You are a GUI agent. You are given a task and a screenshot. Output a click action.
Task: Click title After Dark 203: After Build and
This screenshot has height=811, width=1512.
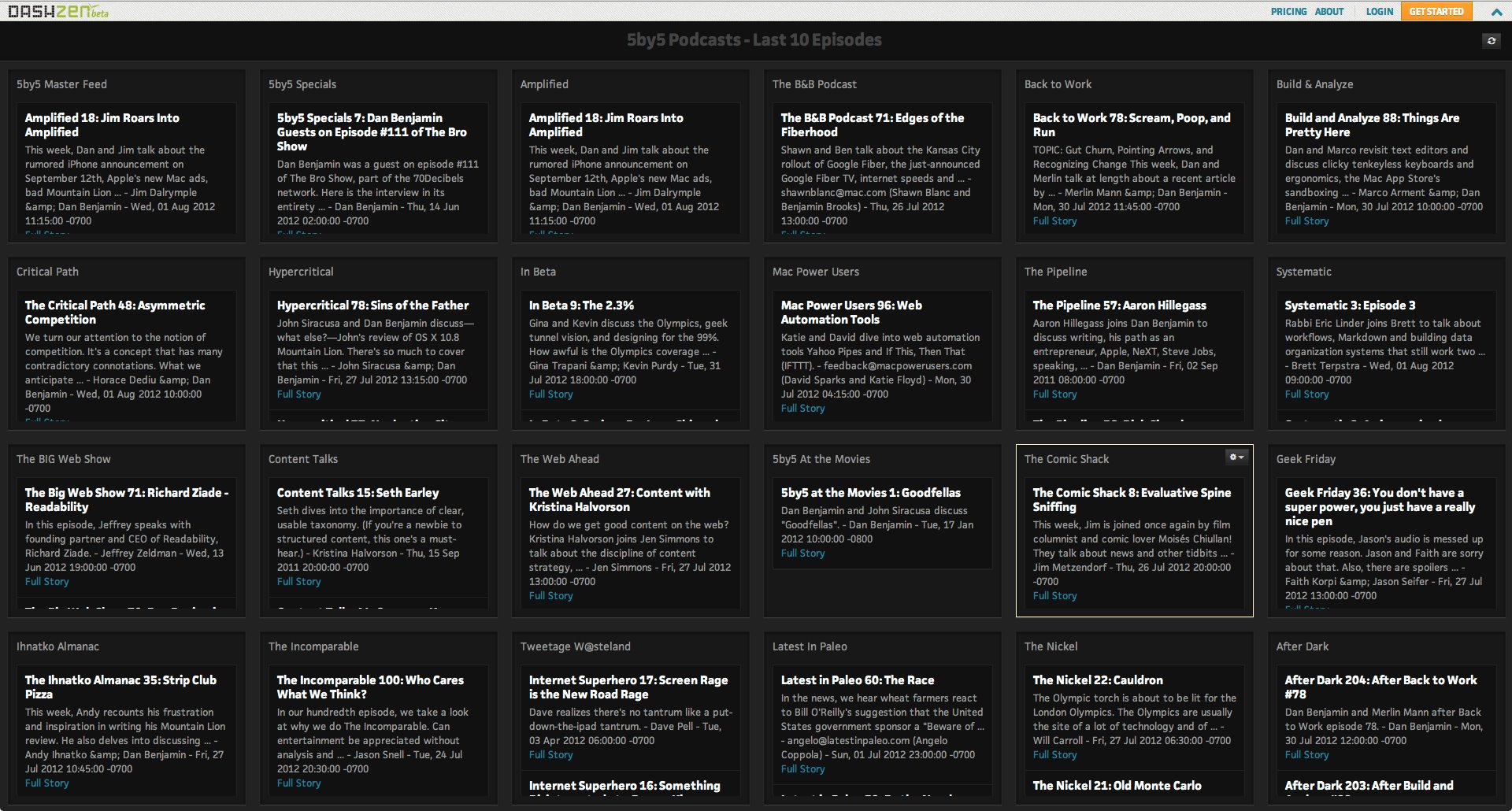[1369, 786]
